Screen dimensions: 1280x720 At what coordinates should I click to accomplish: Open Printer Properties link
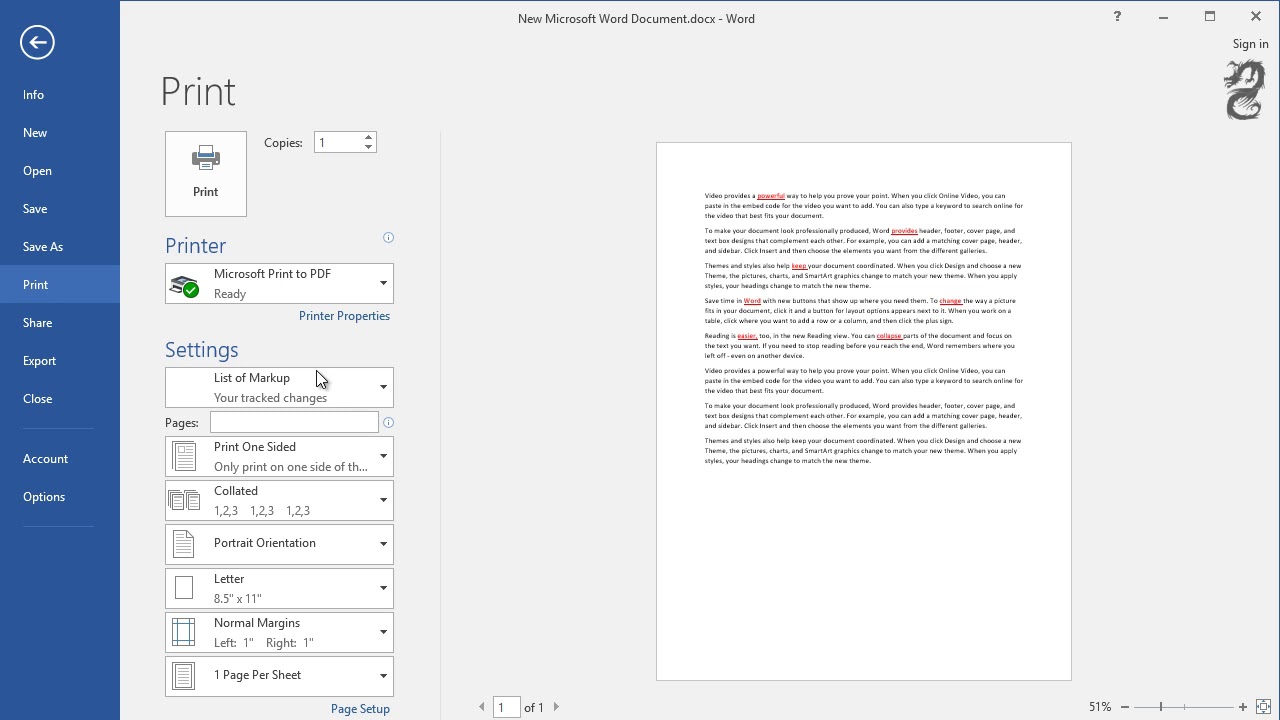tap(344, 316)
